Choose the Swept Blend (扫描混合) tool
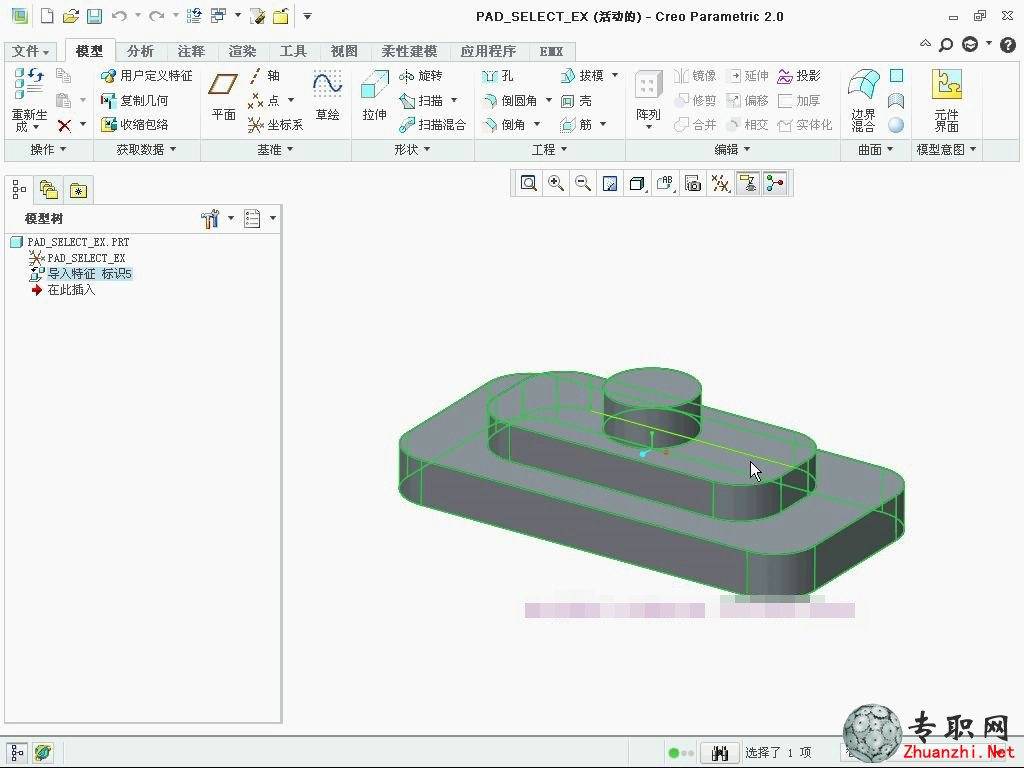The image size is (1024, 768). click(432, 124)
